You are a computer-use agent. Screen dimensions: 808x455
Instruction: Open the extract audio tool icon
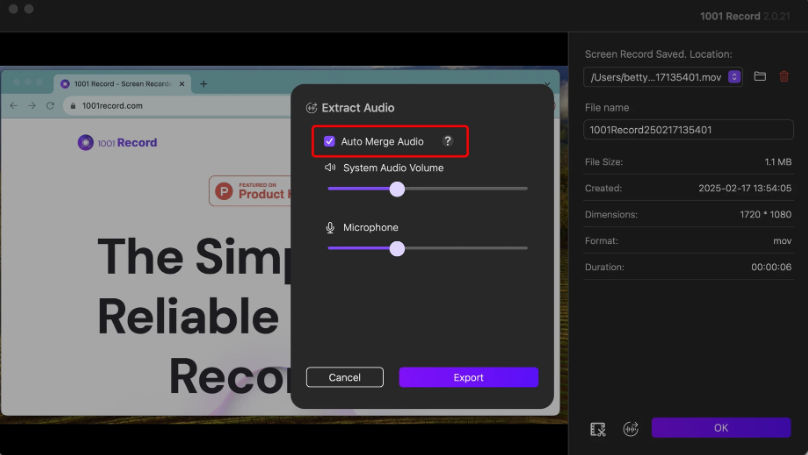631,429
